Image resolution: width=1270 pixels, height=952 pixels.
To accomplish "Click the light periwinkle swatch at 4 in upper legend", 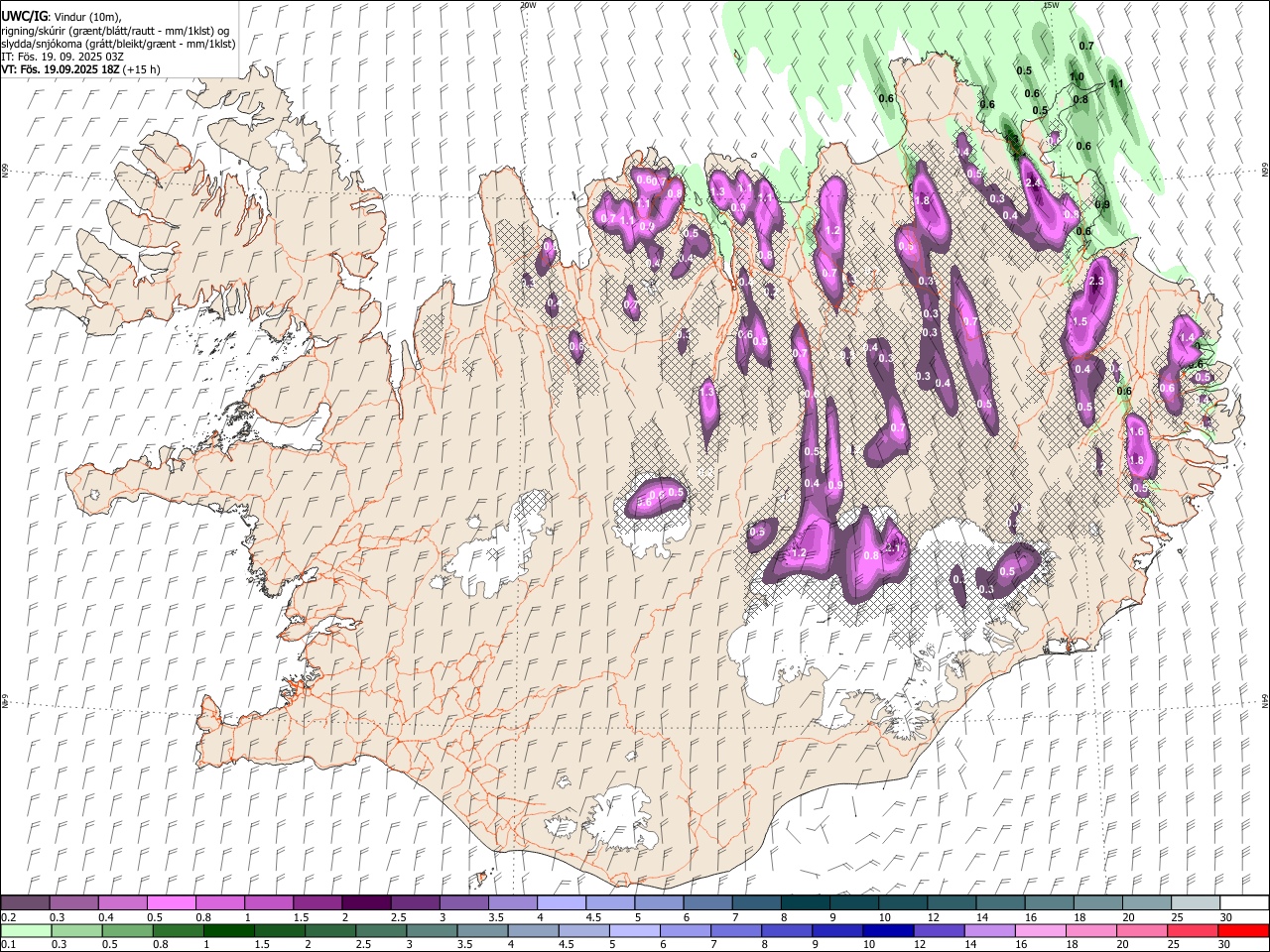I will click(561, 903).
